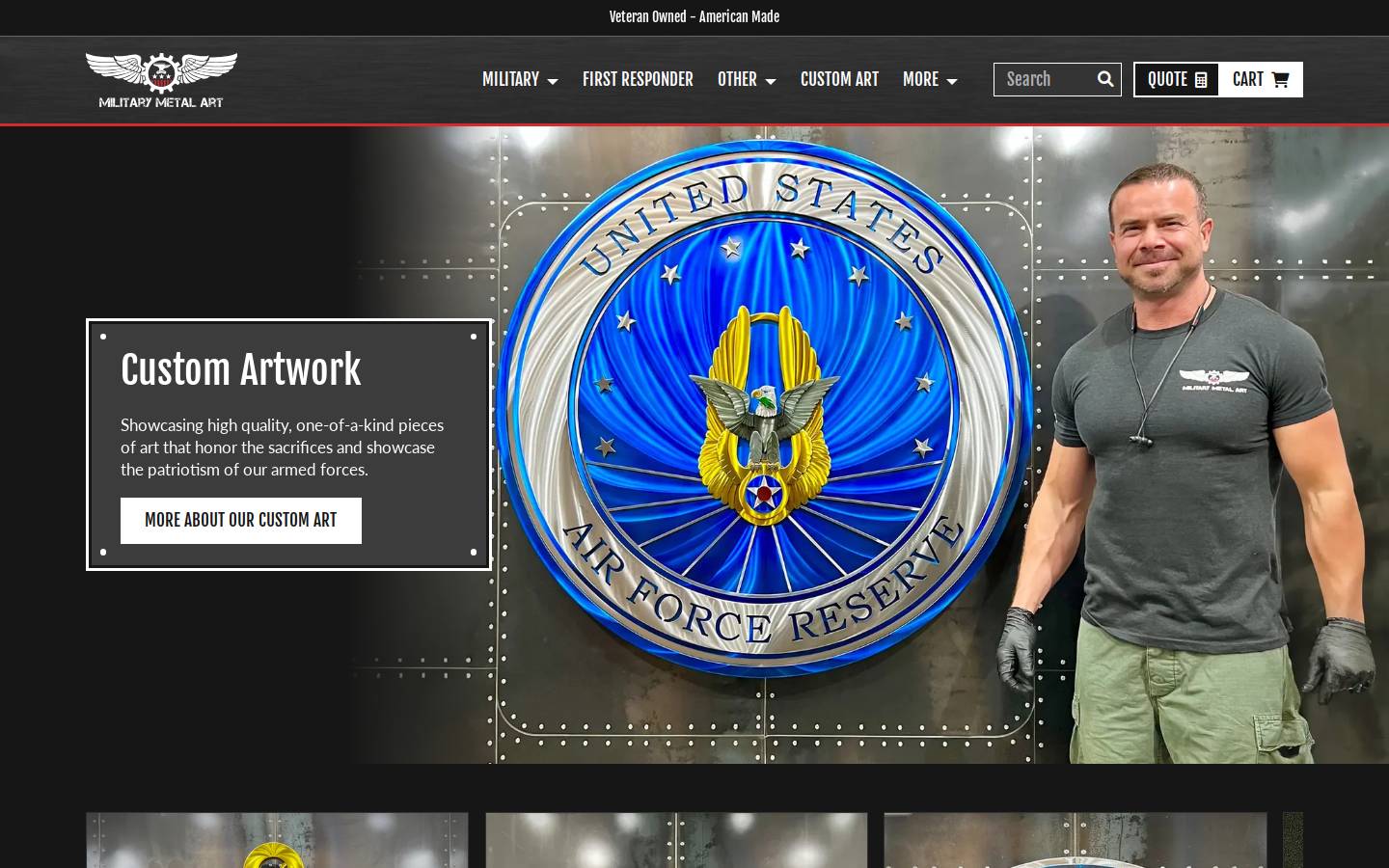Click the Veteran Owned - American Made banner
Screen dimensions: 1389x868
click(x=694, y=16)
